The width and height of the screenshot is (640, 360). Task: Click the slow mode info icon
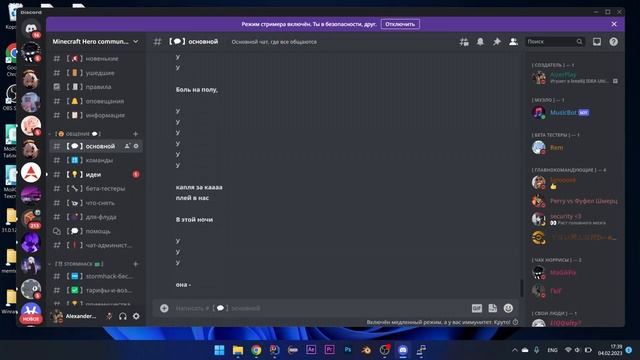[516, 322]
